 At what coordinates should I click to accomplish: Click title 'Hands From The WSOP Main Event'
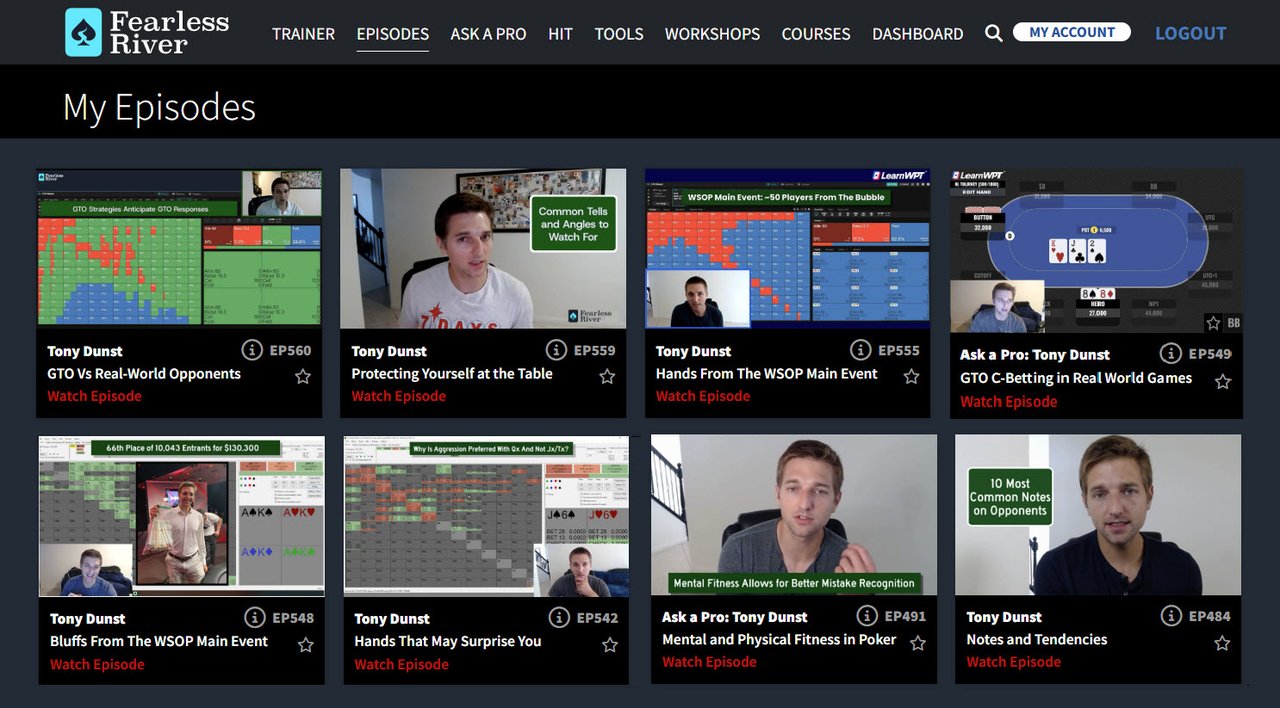pyautogui.click(x=766, y=374)
